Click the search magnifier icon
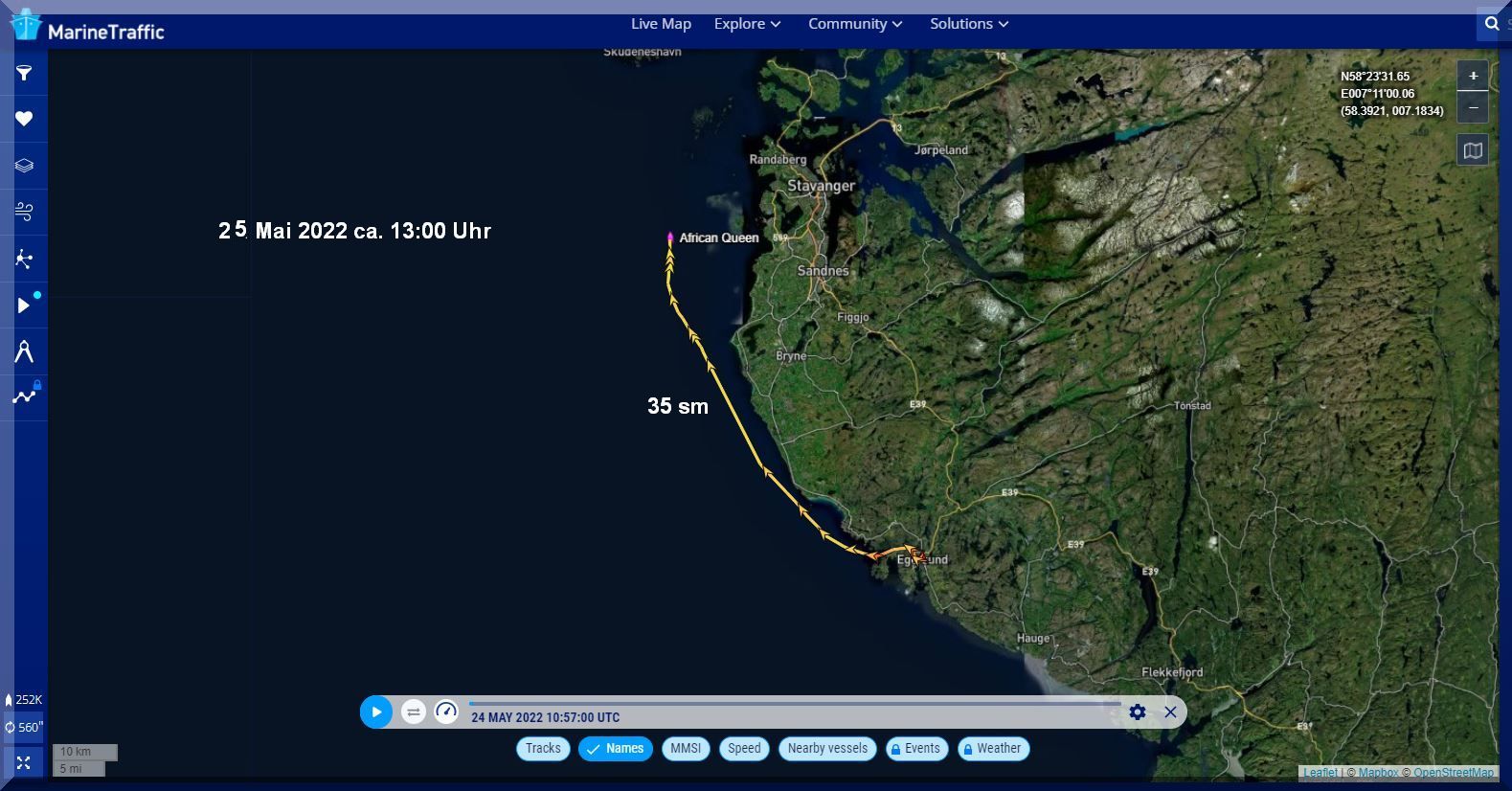The image size is (1512, 791). [1492, 24]
